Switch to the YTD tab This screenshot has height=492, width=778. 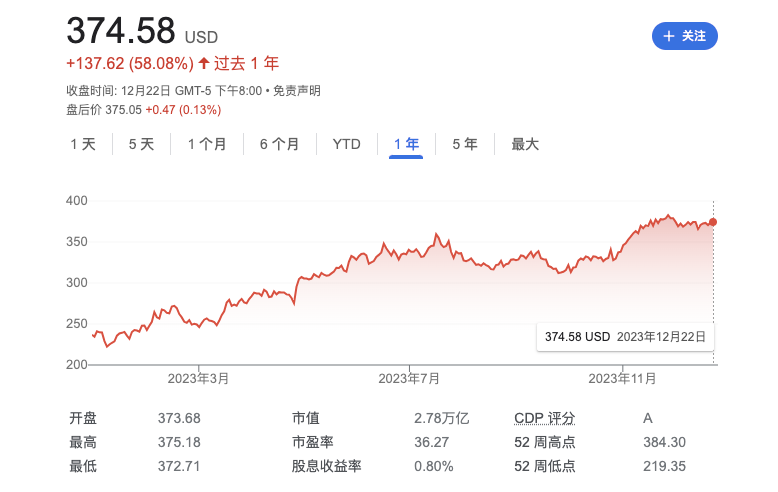(346, 144)
